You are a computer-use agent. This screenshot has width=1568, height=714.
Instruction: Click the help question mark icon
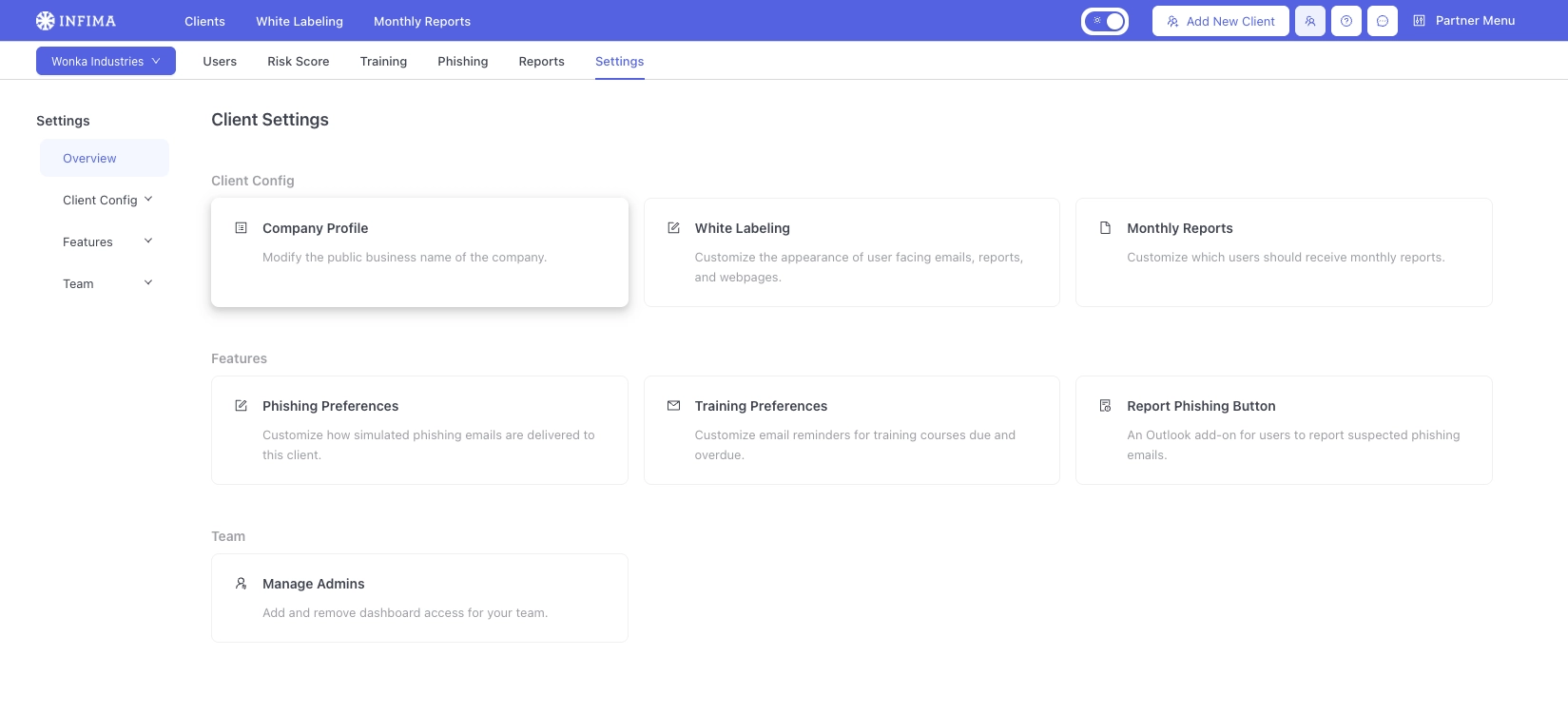click(x=1345, y=21)
